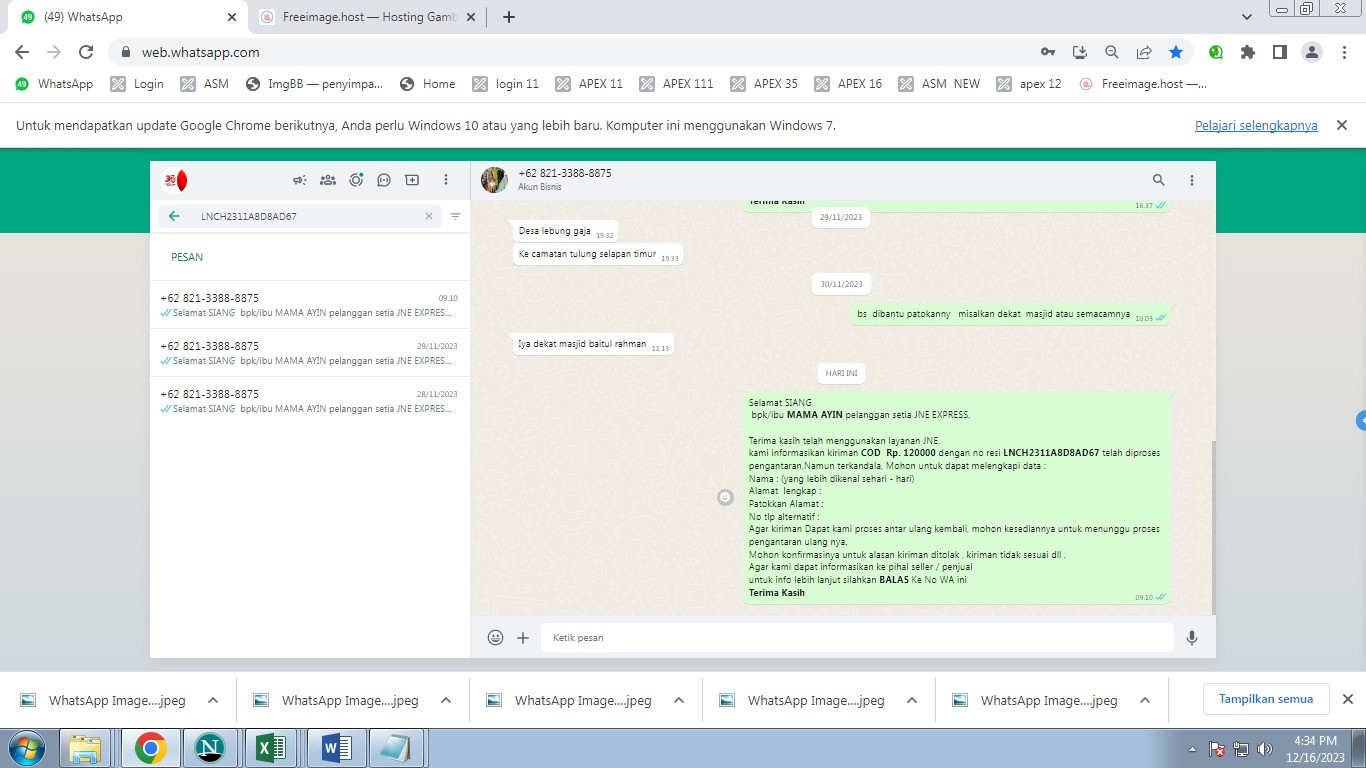
Task: Open the green WhatsApp extension icon
Action: point(1216,52)
